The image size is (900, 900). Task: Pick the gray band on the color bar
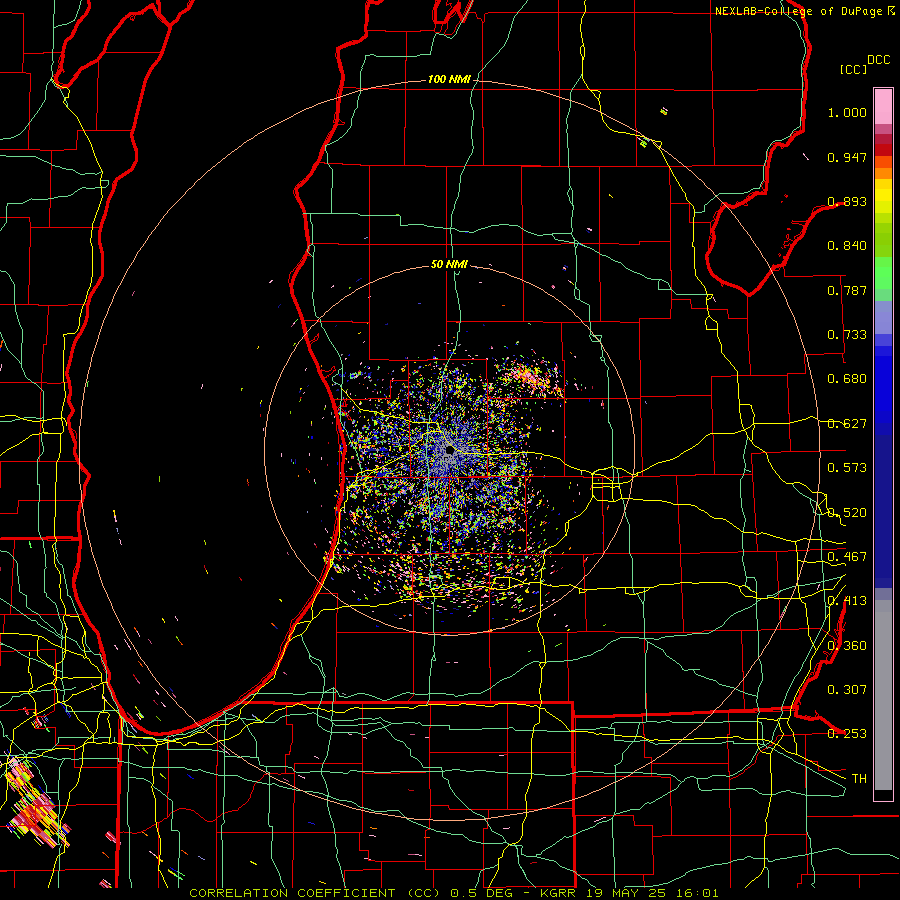coord(883,695)
